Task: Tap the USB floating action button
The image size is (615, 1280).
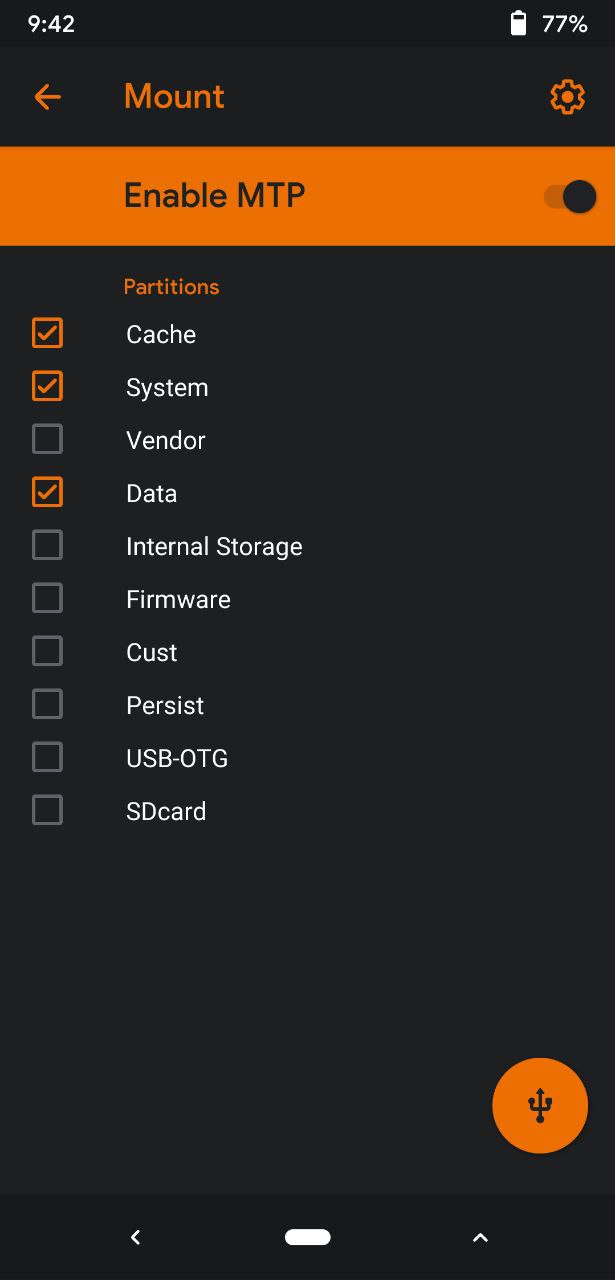Action: pos(540,1105)
